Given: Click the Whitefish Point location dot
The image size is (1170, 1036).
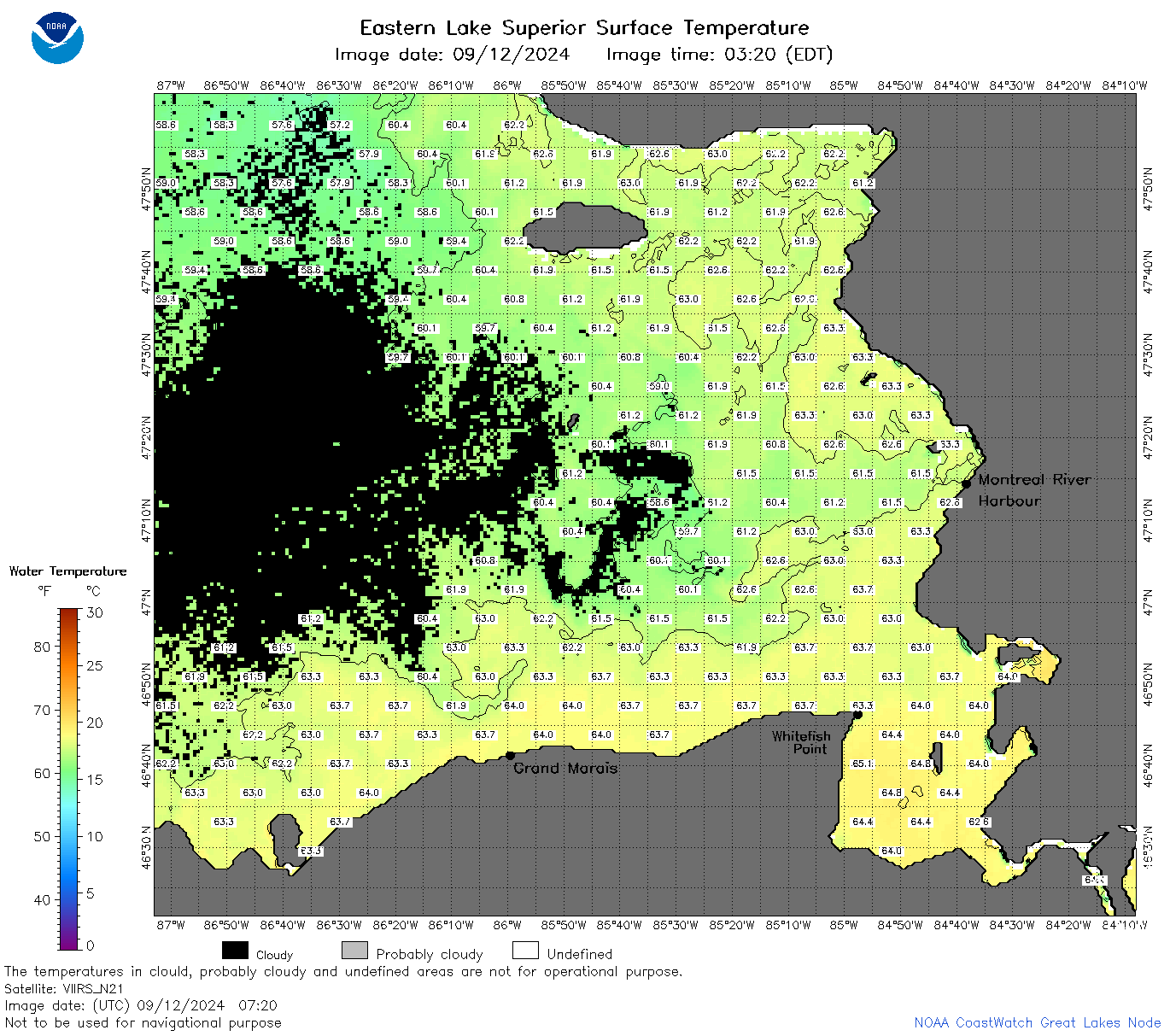Looking at the screenshot, I should pos(857,715).
